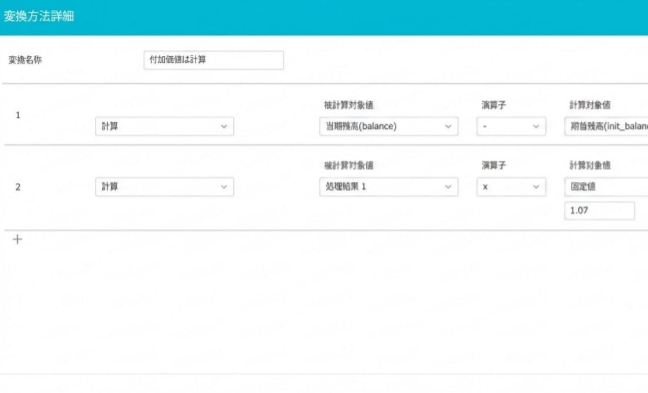Click the 1.07 fixed value field
Screen dimensions: 648x393
(599, 211)
